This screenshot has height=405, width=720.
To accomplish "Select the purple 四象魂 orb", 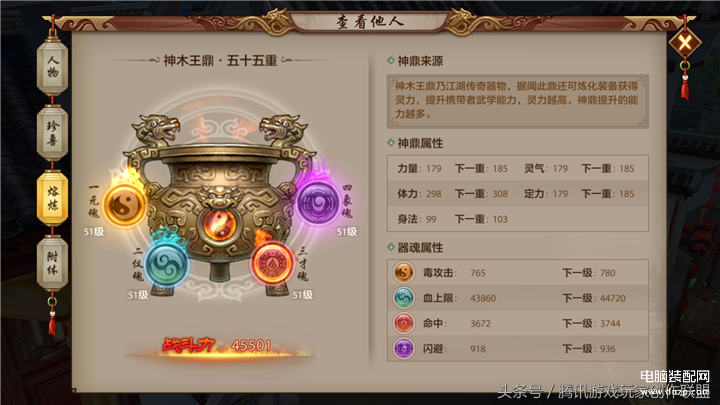I will pyautogui.click(x=317, y=202).
